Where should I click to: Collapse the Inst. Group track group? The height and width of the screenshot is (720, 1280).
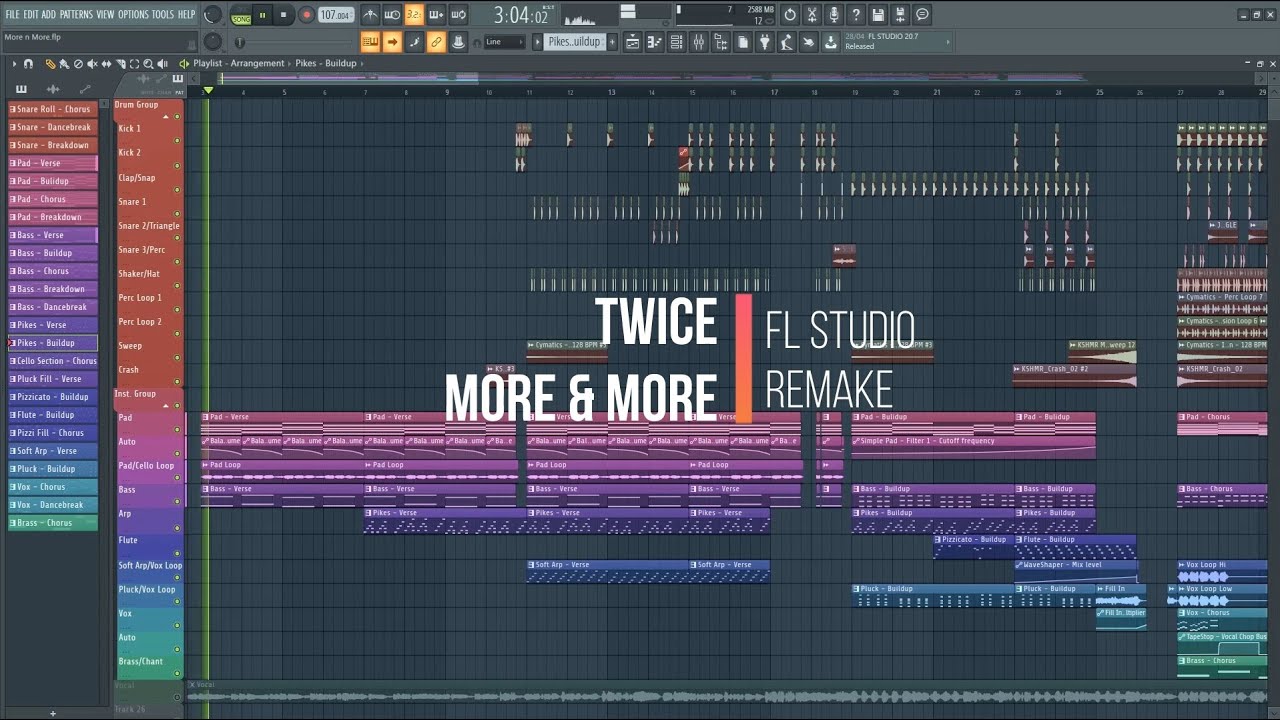pyautogui.click(x=166, y=406)
